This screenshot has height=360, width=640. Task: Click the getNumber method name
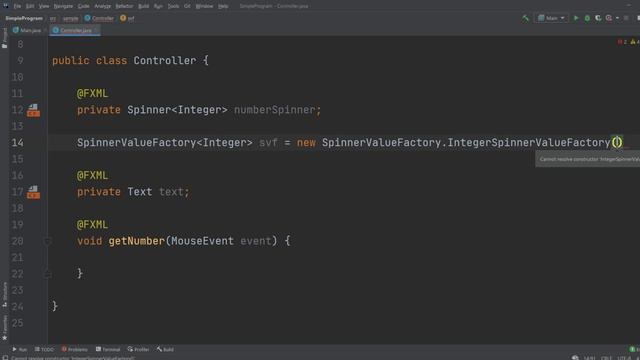136,241
